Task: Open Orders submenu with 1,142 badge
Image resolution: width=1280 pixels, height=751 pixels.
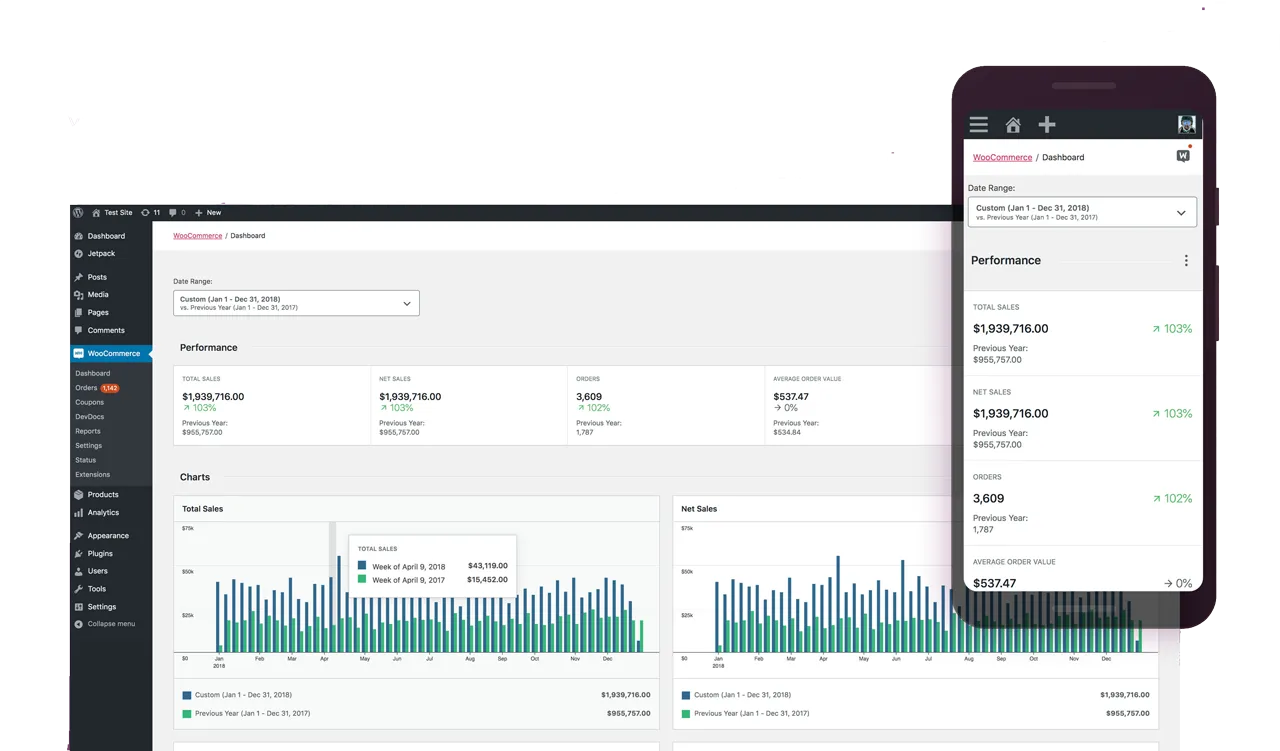Action: tap(97, 388)
